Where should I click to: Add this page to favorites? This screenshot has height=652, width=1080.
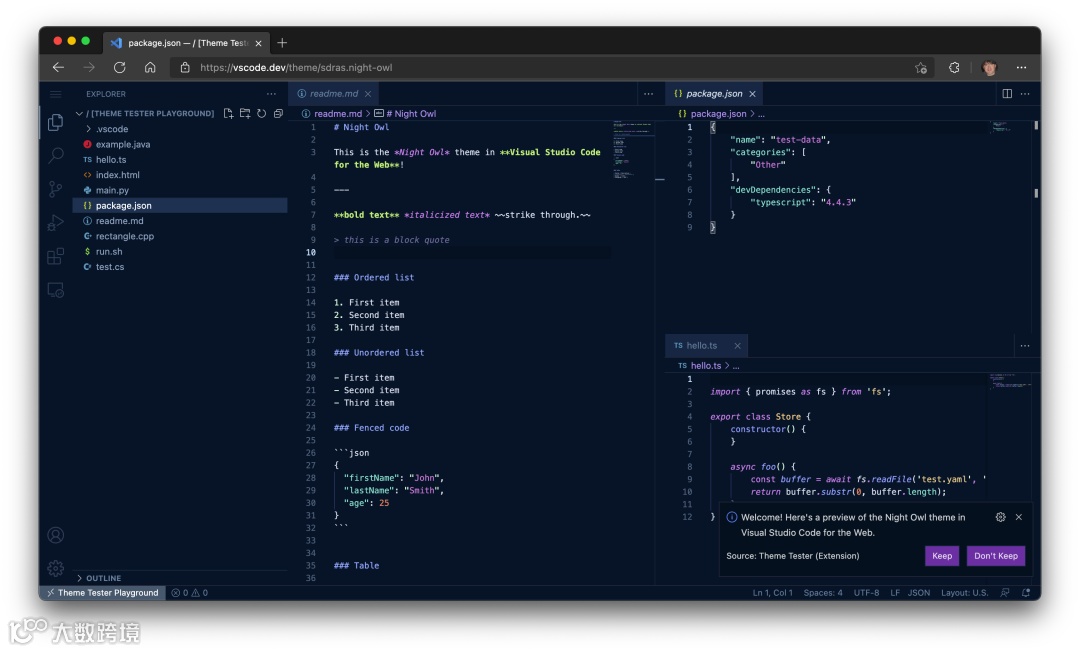click(x=921, y=67)
